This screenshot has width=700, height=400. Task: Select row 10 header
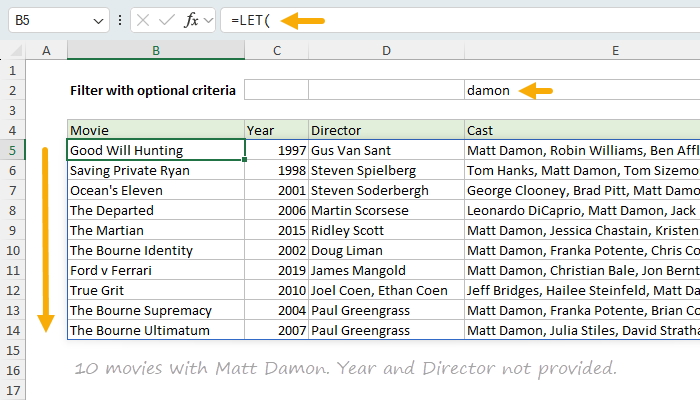point(12,250)
